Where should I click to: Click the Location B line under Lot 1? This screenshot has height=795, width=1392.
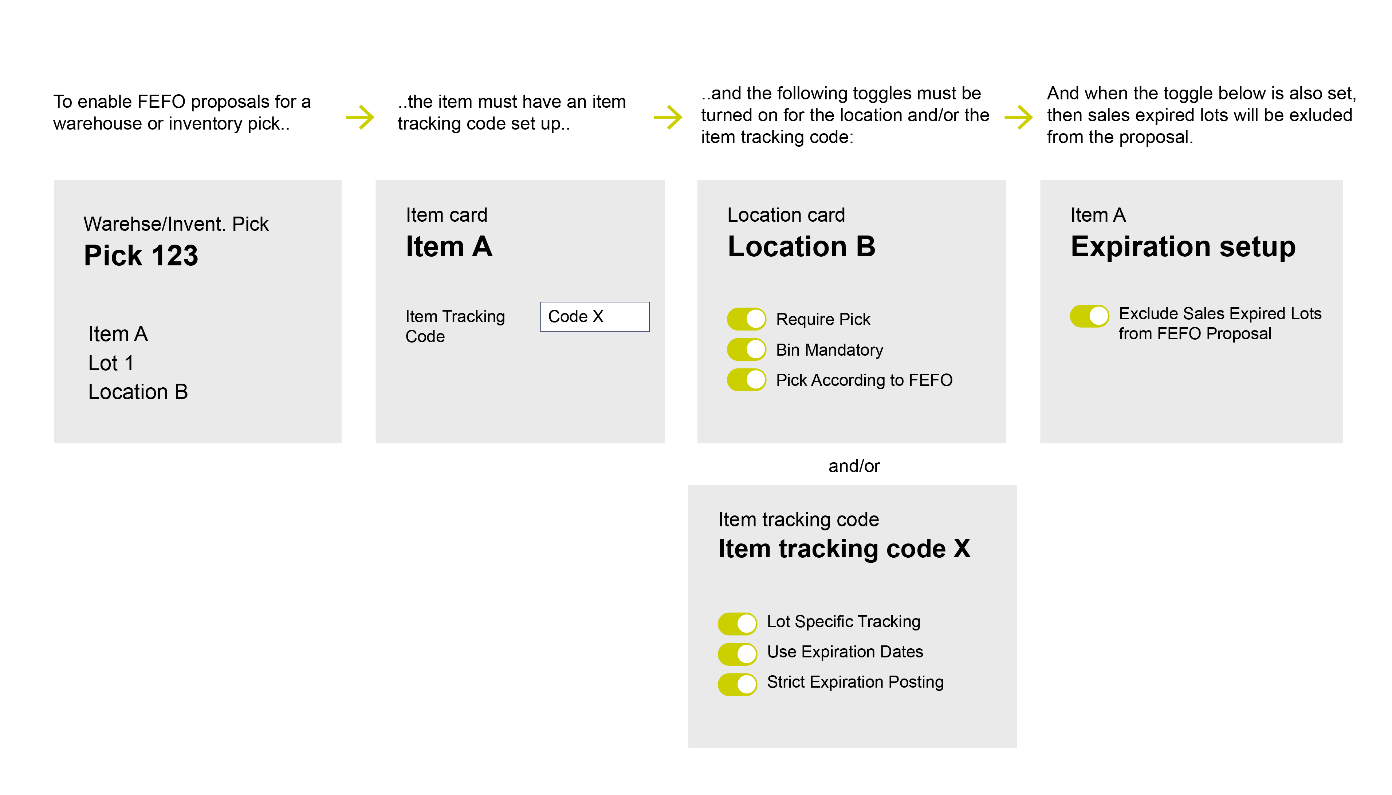[138, 392]
